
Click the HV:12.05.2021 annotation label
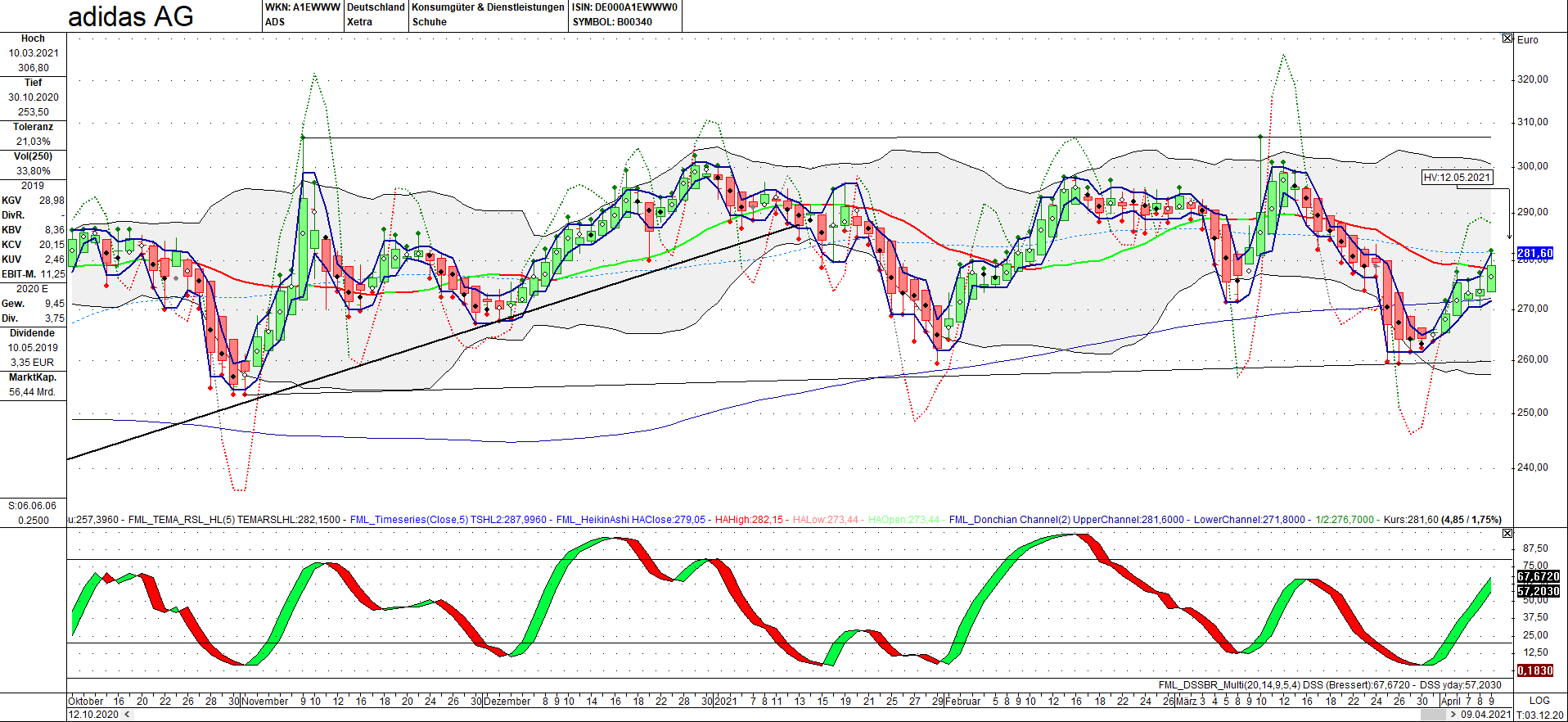click(x=1457, y=178)
